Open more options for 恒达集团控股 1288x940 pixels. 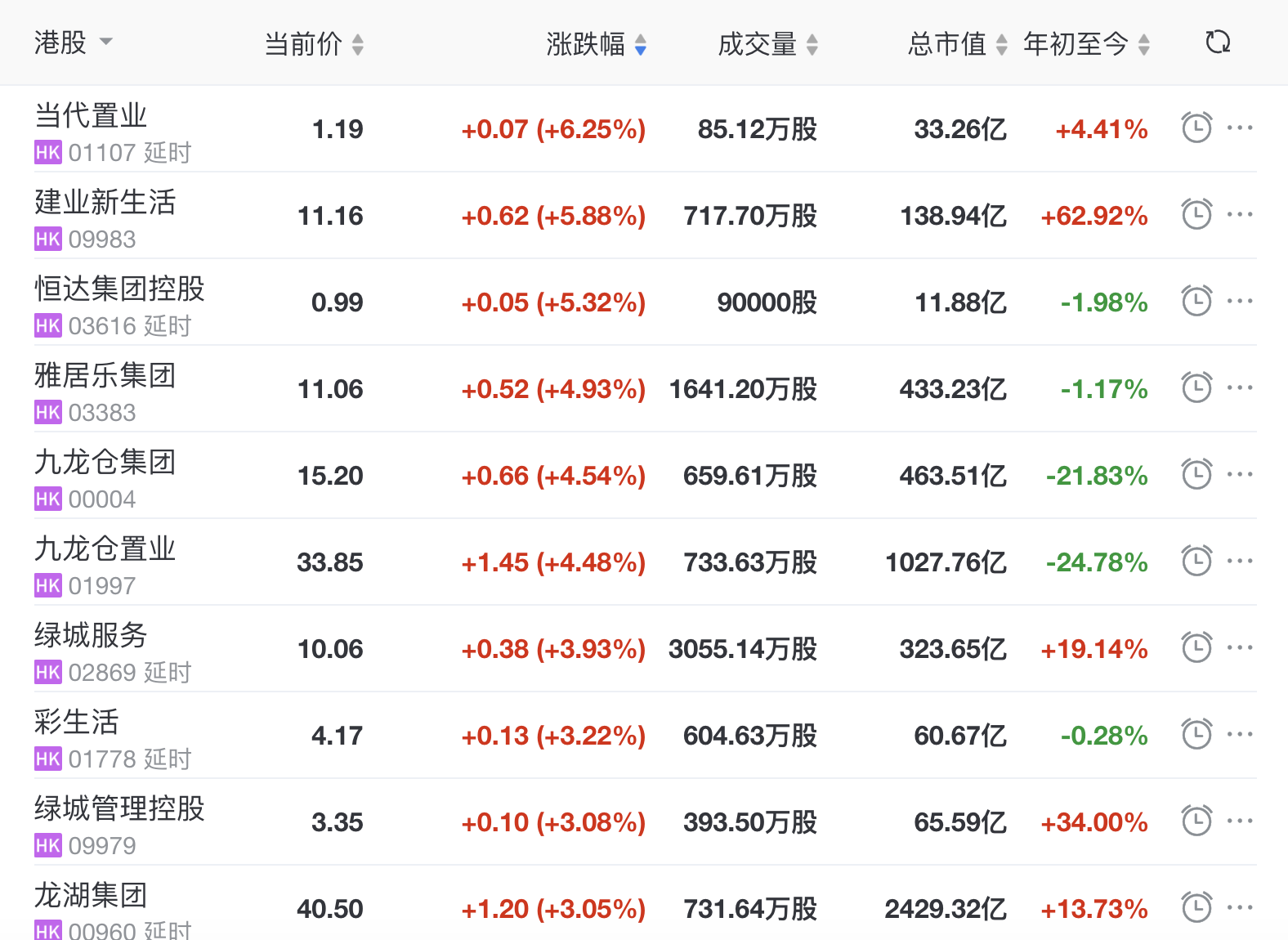(x=1240, y=302)
